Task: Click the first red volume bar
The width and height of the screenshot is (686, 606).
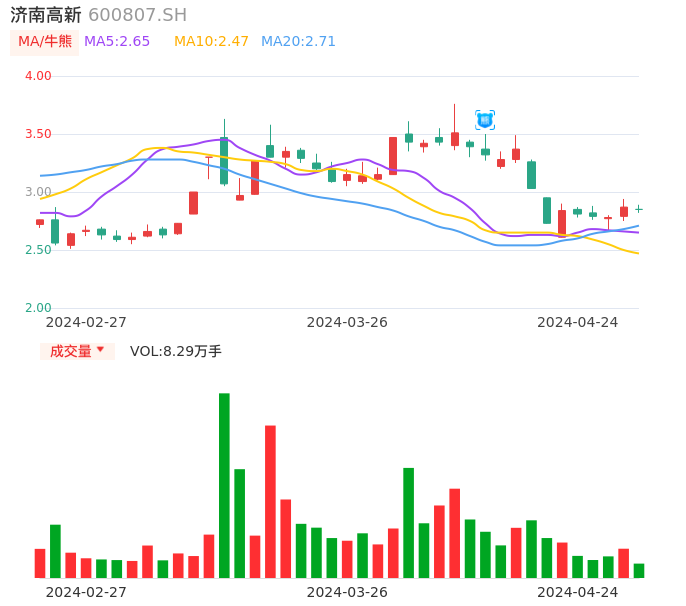Action: pyautogui.click(x=40, y=563)
